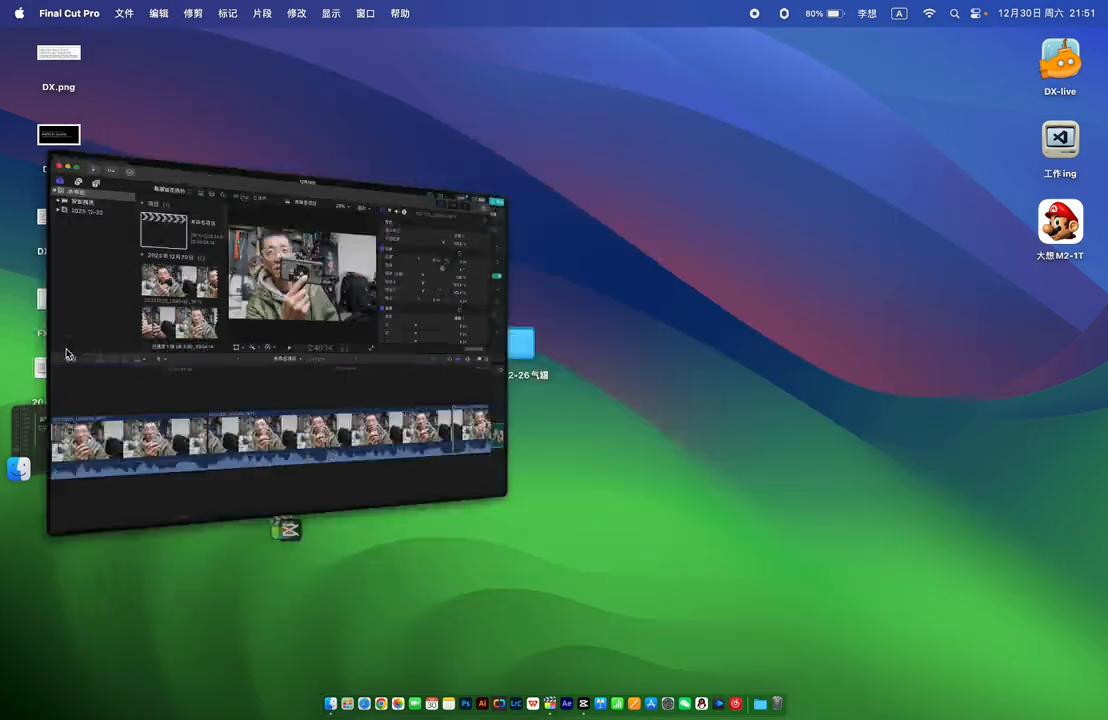Open the 文件 menu in menu bar
The image size is (1108, 720).
pyautogui.click(x=124, y=13)
